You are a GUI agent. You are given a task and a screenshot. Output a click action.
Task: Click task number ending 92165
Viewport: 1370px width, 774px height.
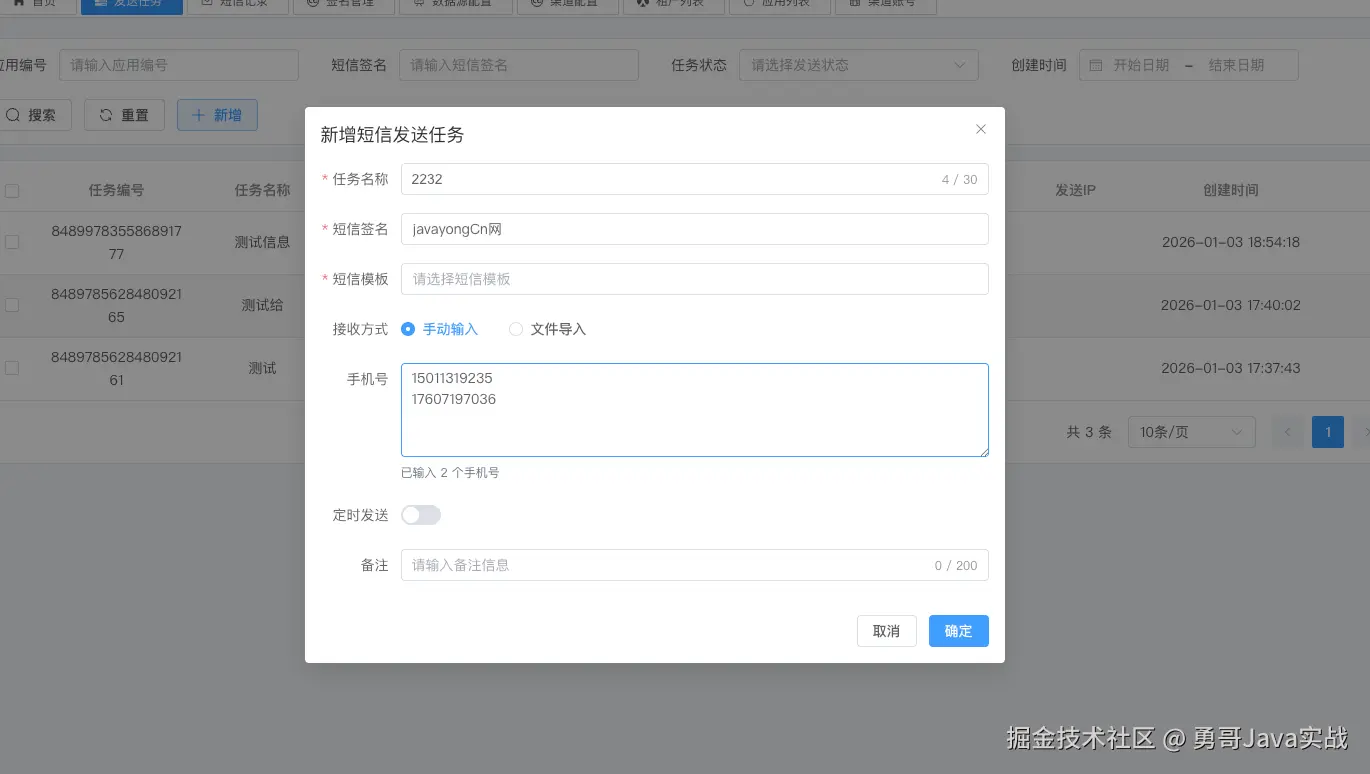[x=116, y=305]
